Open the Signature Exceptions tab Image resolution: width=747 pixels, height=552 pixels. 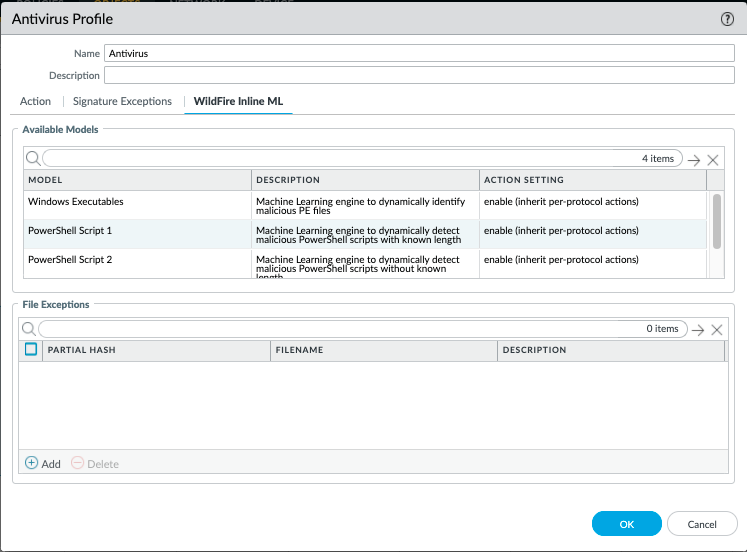[122, 101]
